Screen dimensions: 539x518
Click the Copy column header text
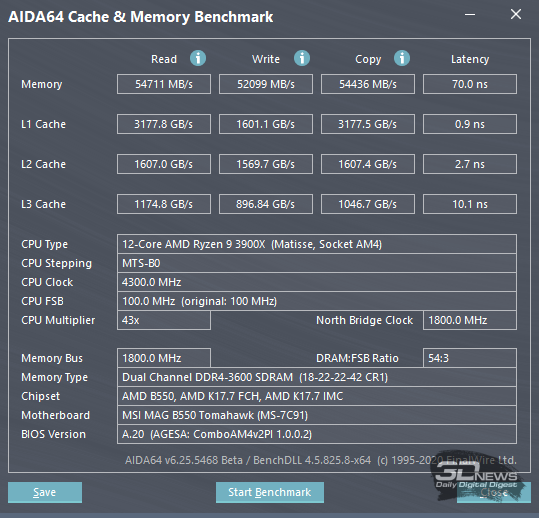(x=368, y=59)
